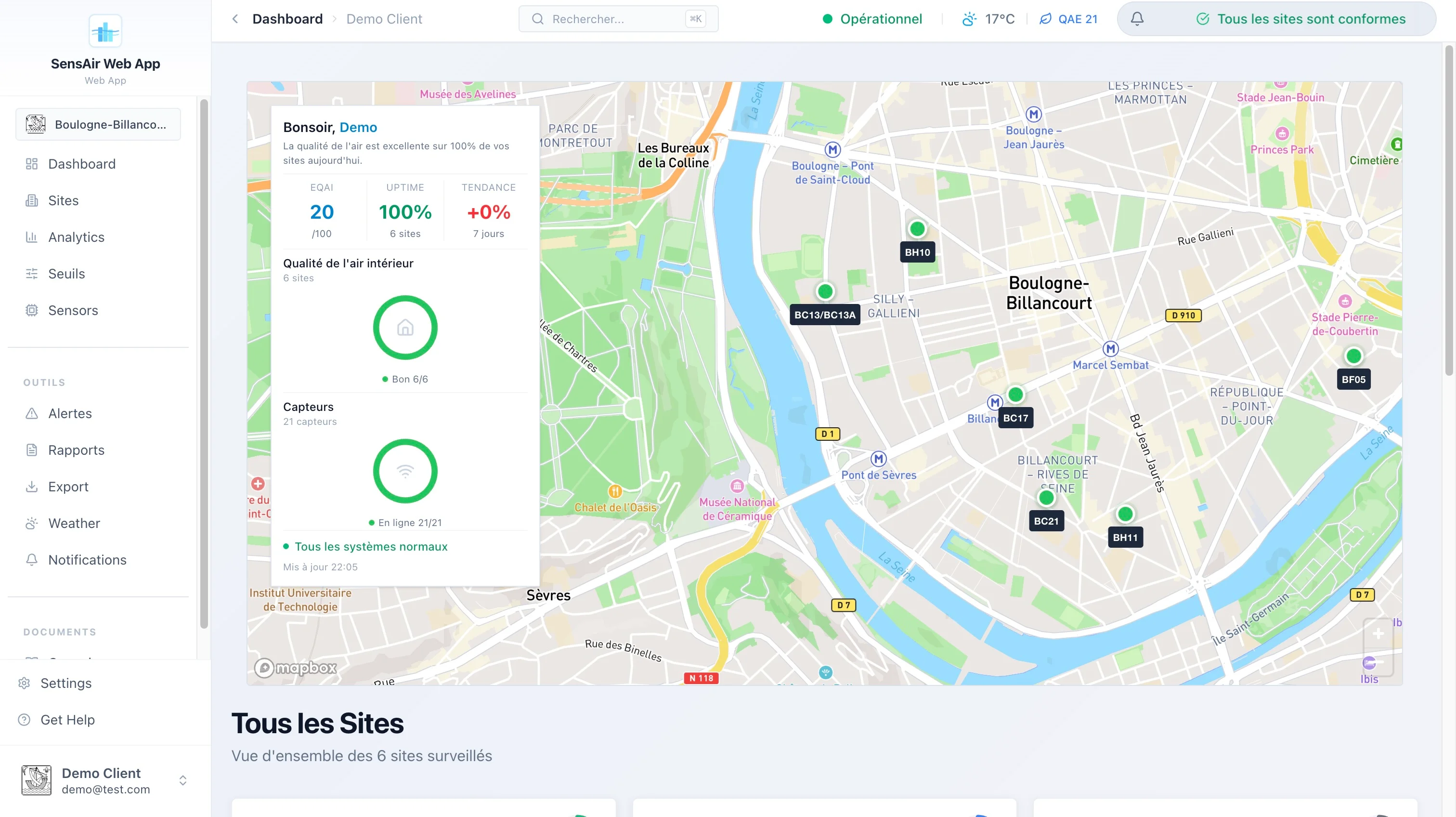Click the Settings gear icon
The width and height of the screenshot is (1456, 817).
point(24,683)
